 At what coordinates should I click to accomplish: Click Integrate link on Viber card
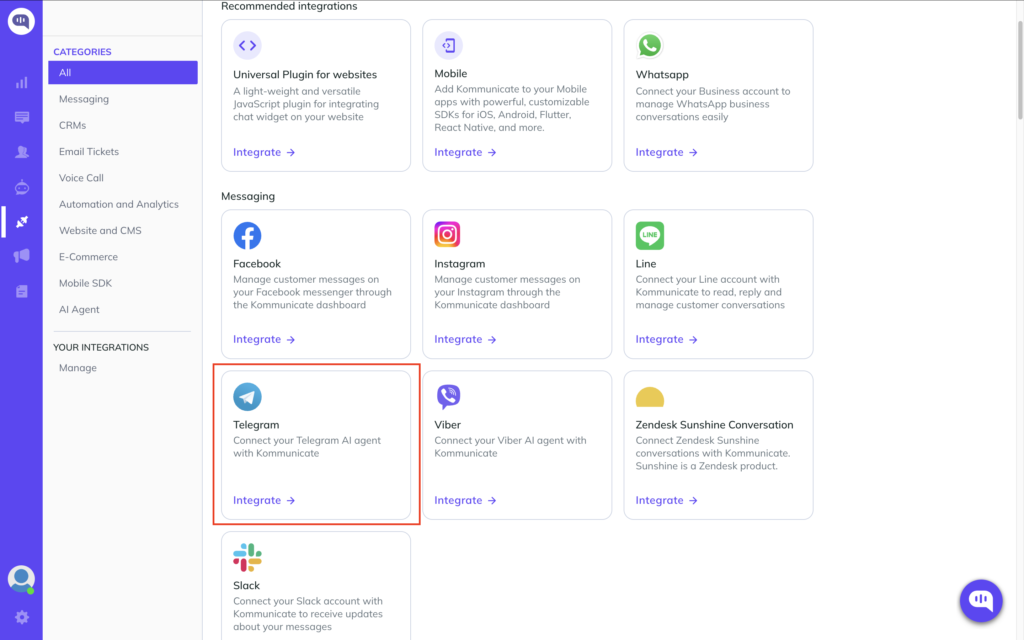[x=465, y=500]
